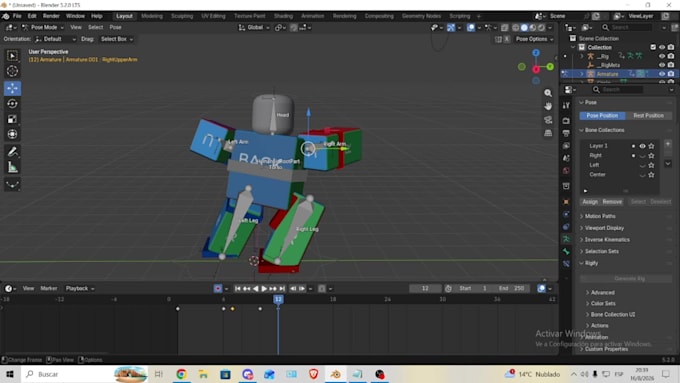Click the Z axis on the navigation gizmo
Screen dimensions: 680x383
pyautogui.click(x=536, y=53)
